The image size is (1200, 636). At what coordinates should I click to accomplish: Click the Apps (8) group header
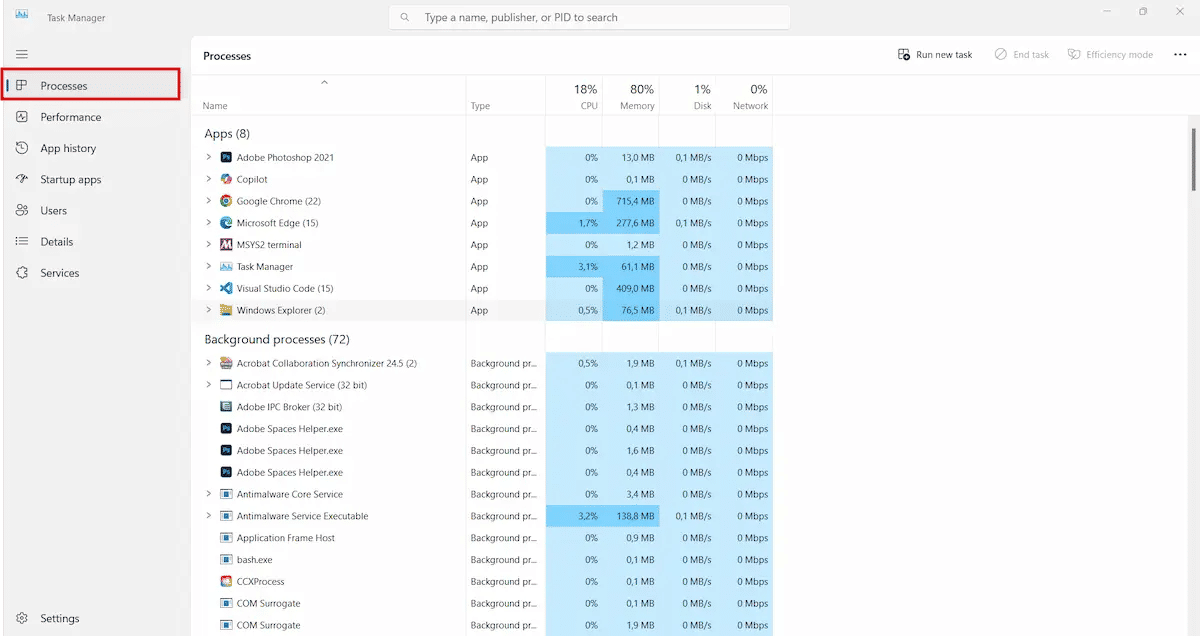[x=227, y=134]
